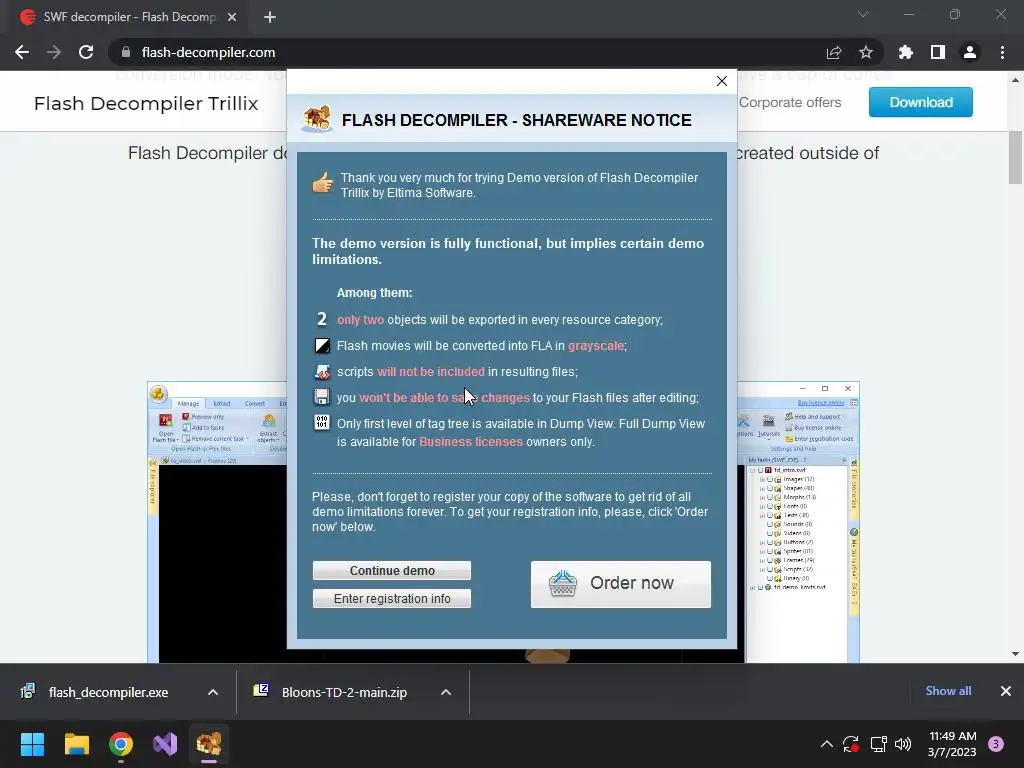Open Visual Studio from the taskbar
The height and width of the screenshot is (768, 1024).
[x=165, y=744]
